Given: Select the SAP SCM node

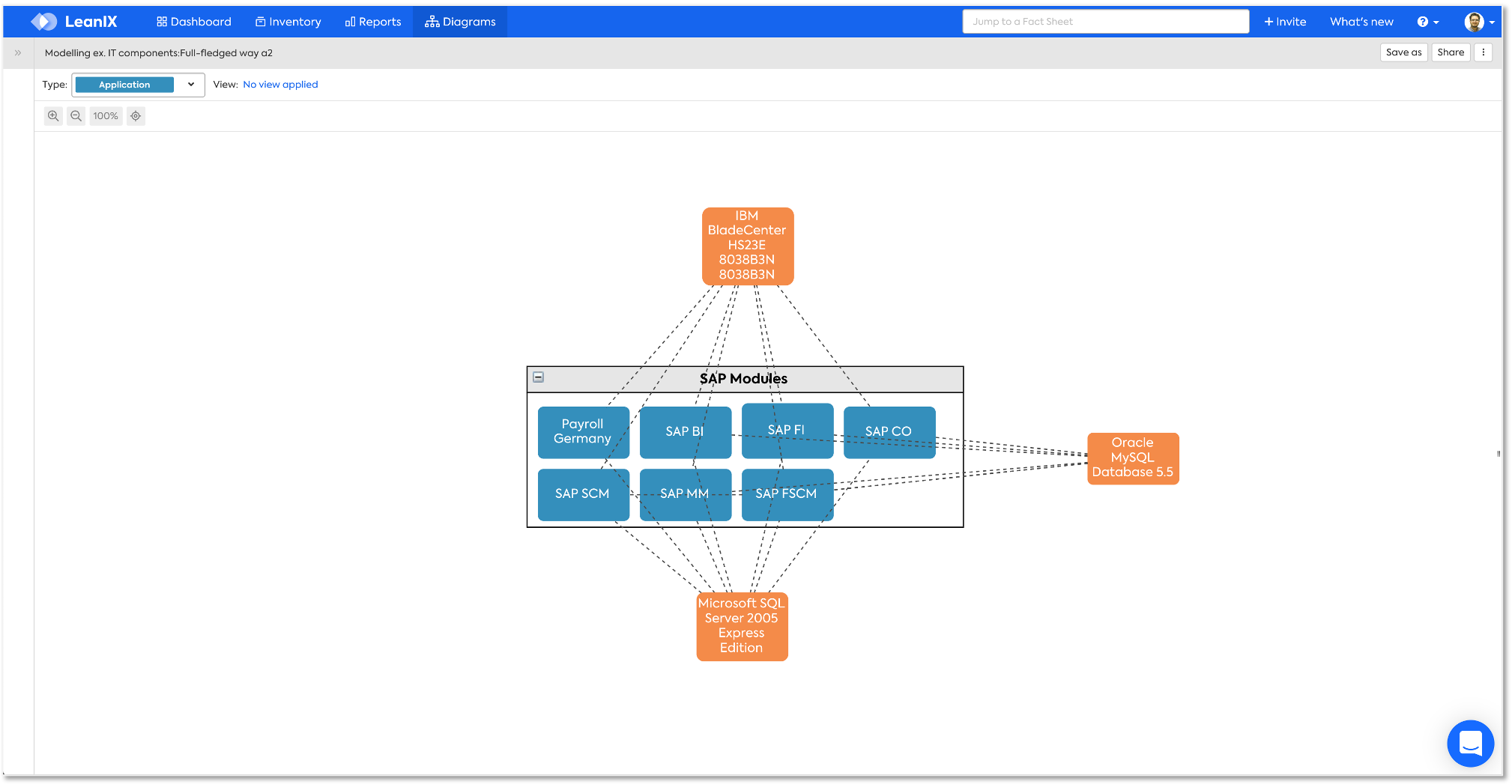Looking at the screenshot, I should pos(583,494).
